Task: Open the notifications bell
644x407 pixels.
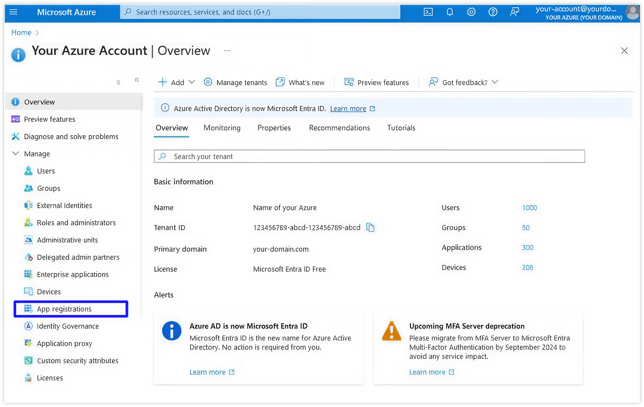Action: coord(450,12)
